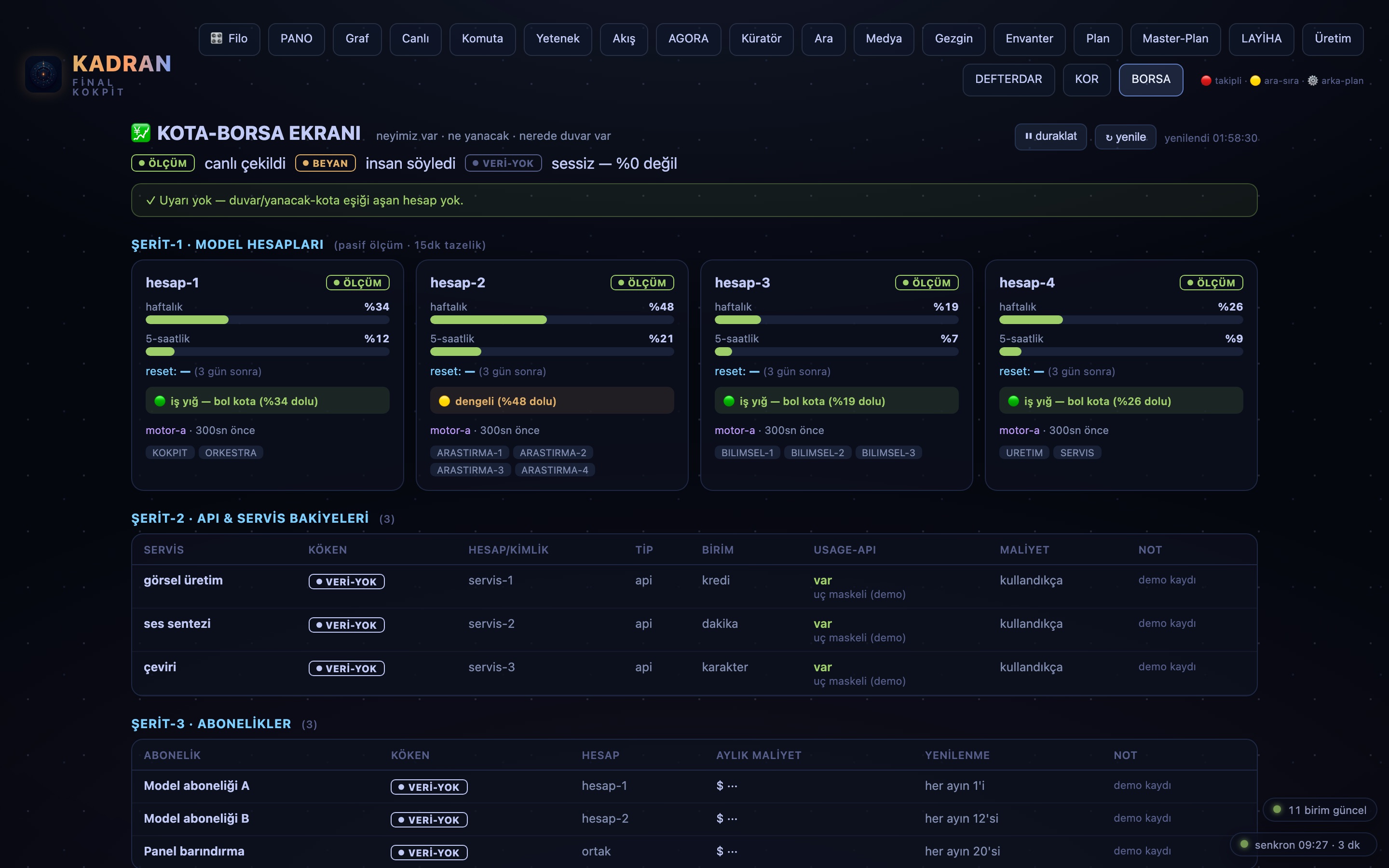Click the VERİ-YOK legend badge near 'sessiz'

click(504, 163)
